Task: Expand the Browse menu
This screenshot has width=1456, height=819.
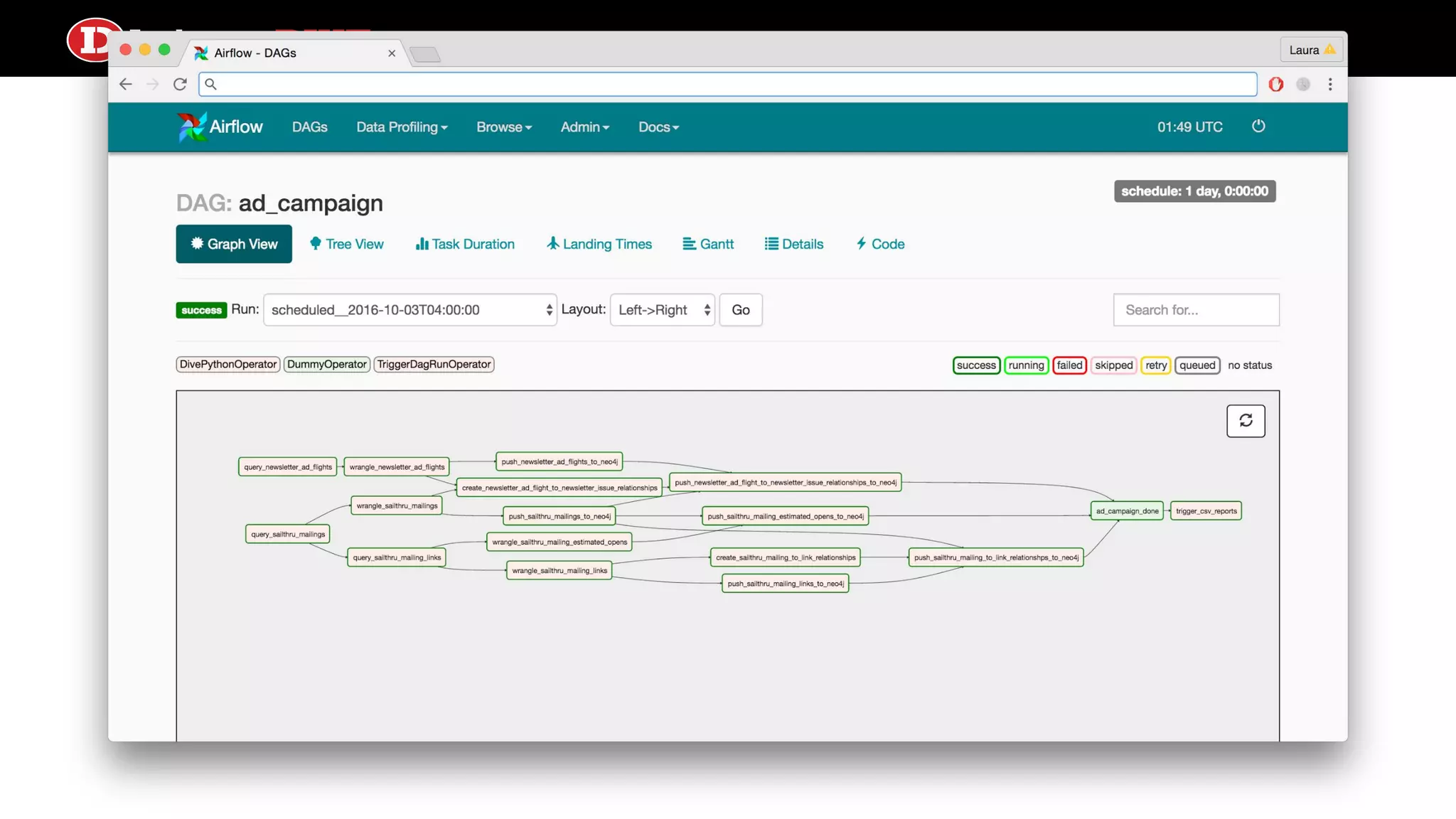Action: [x=503, y=127]
